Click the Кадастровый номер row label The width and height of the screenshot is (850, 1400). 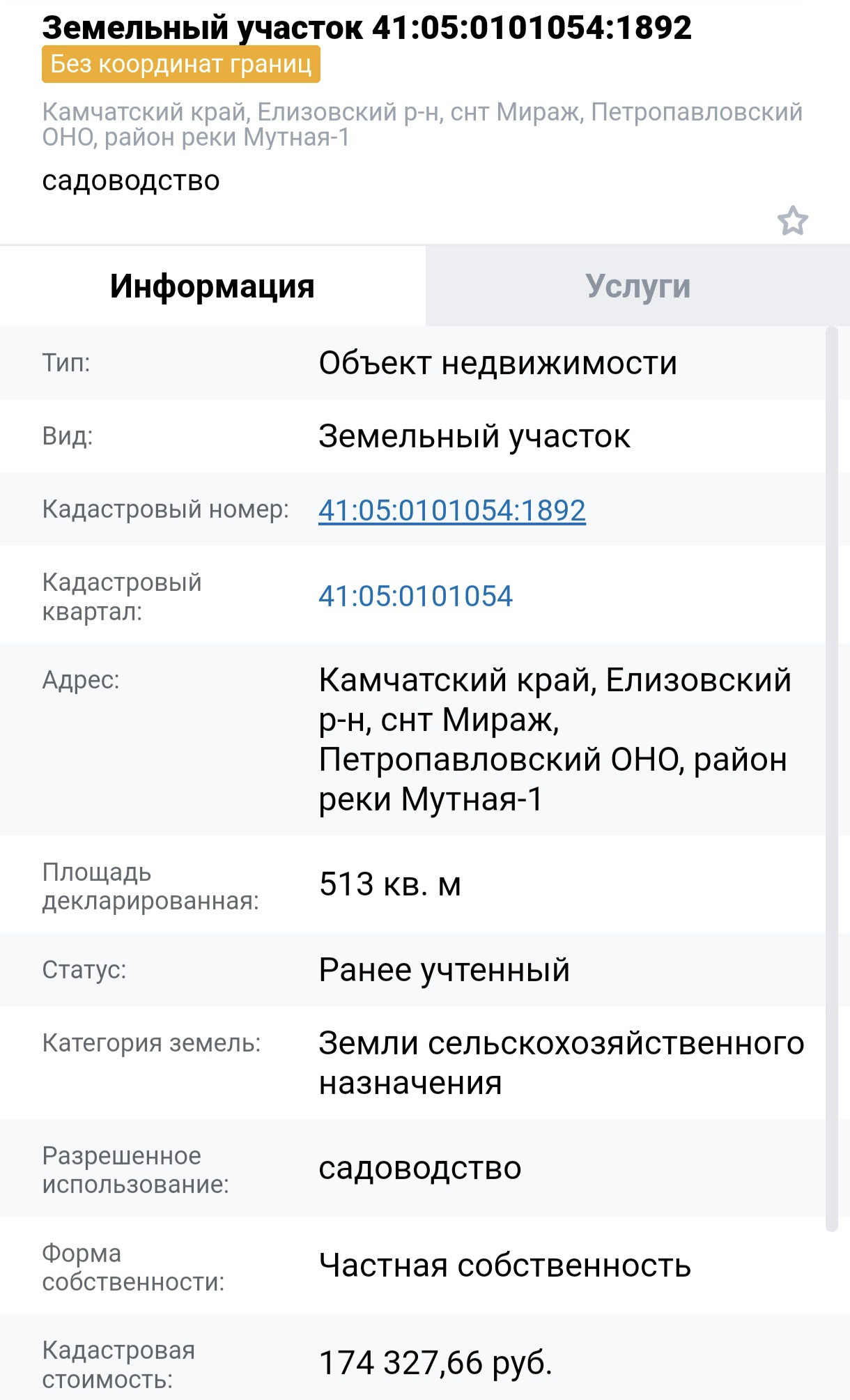(165, 509)
